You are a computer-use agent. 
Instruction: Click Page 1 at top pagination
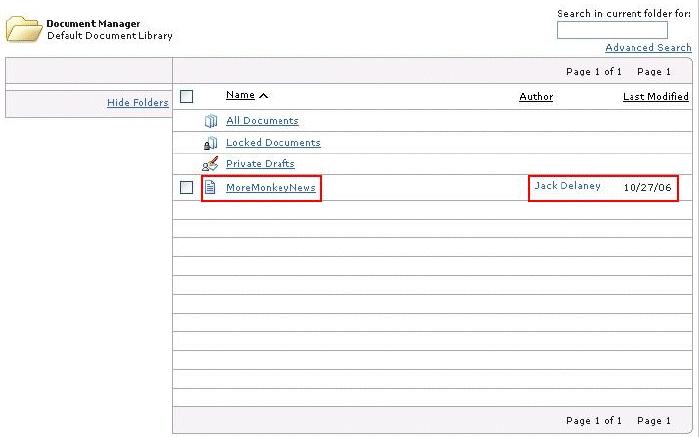pos(654,71)
